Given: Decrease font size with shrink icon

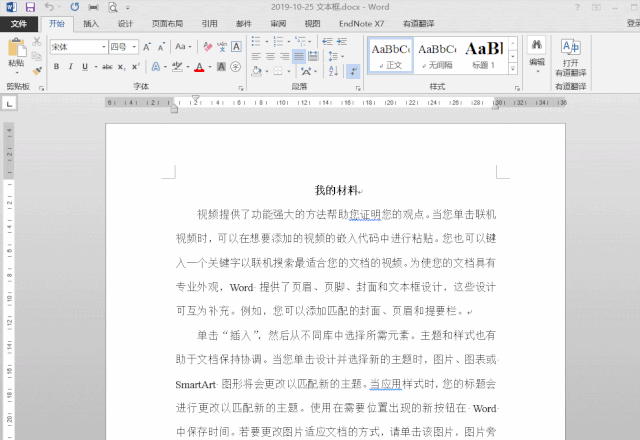Looking at the screenshot, I should click(161, 47).
